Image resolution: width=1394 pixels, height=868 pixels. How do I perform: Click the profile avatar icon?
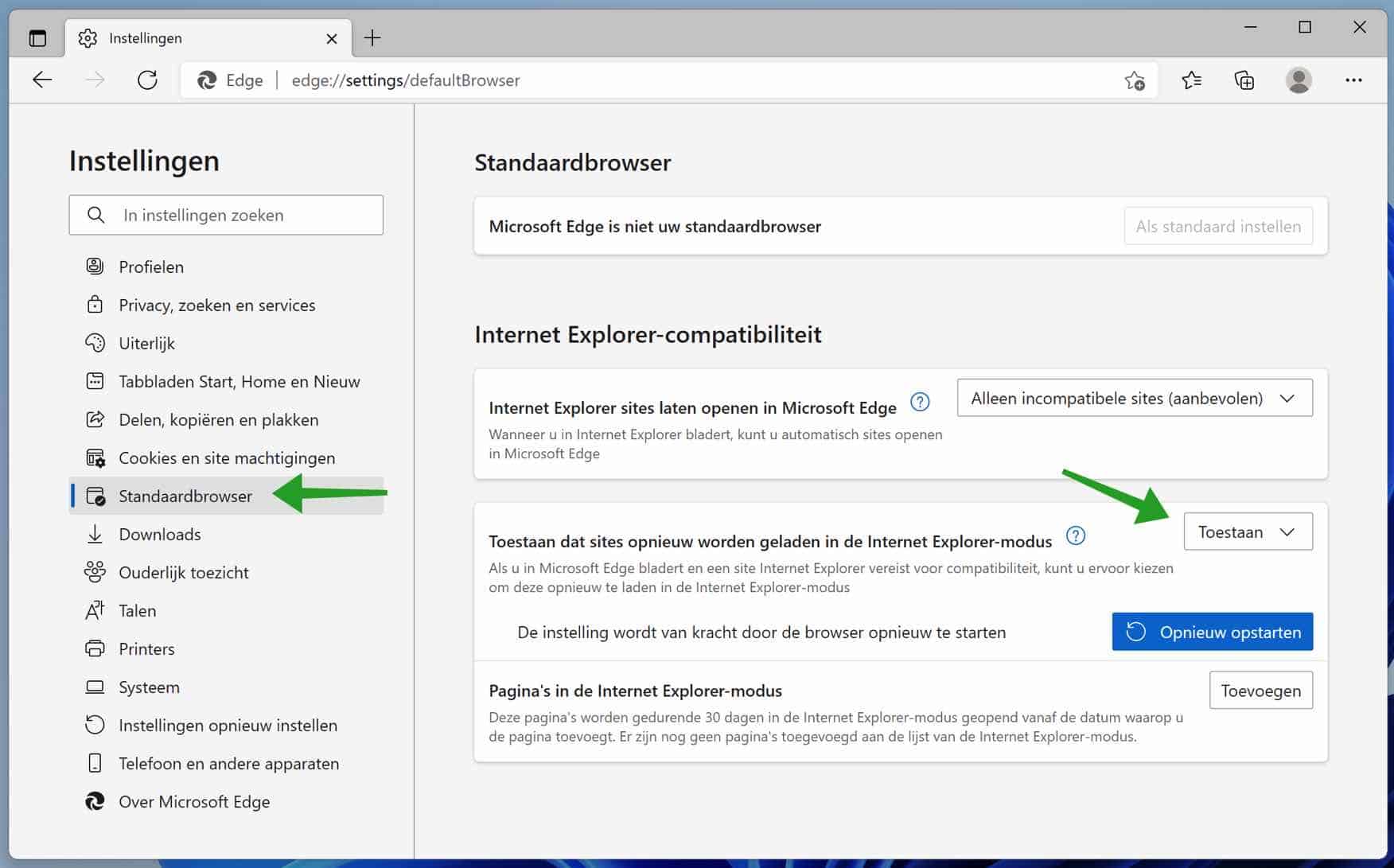pyautogui.click(x=1299, y=80)
